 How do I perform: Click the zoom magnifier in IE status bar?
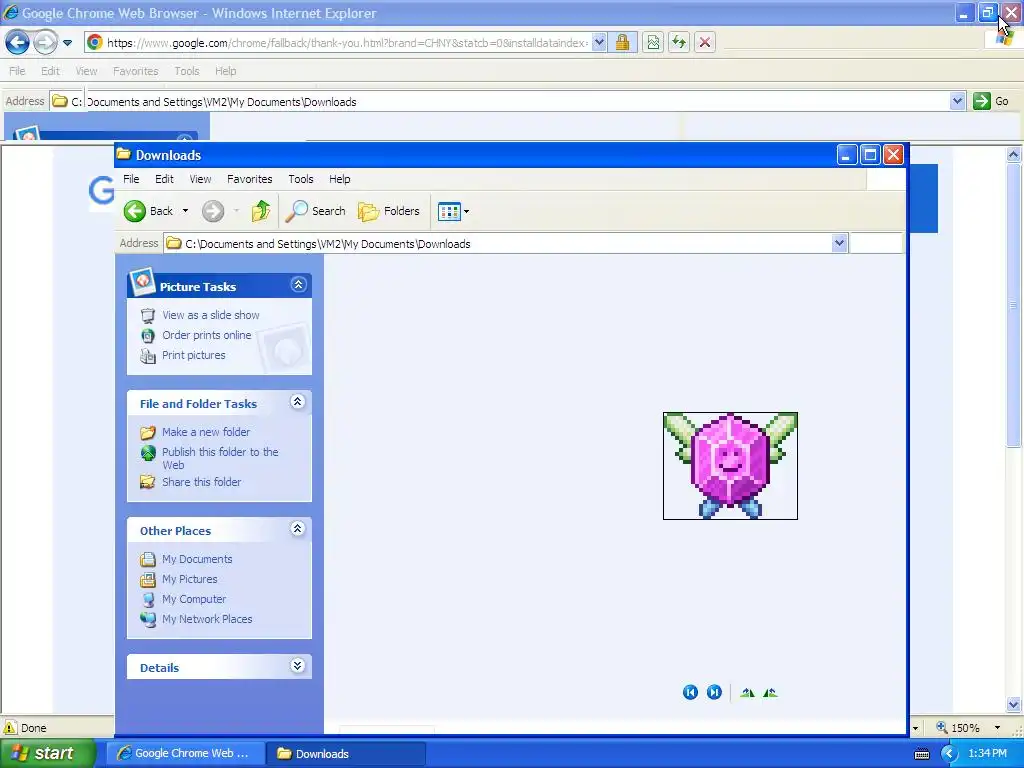(x=942, y=727)
